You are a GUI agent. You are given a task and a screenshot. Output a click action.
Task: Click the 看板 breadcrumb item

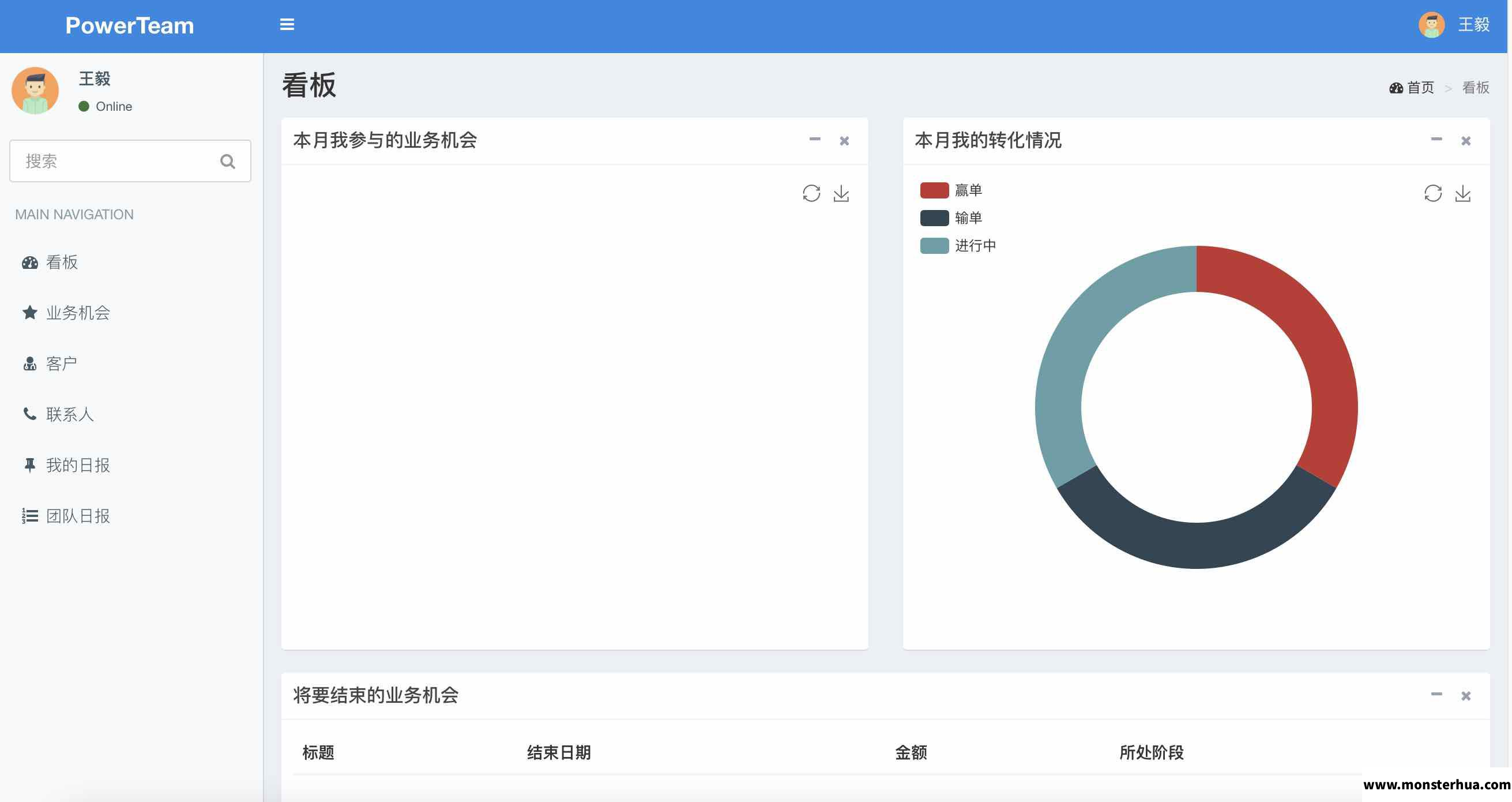tap(1476, 88)
